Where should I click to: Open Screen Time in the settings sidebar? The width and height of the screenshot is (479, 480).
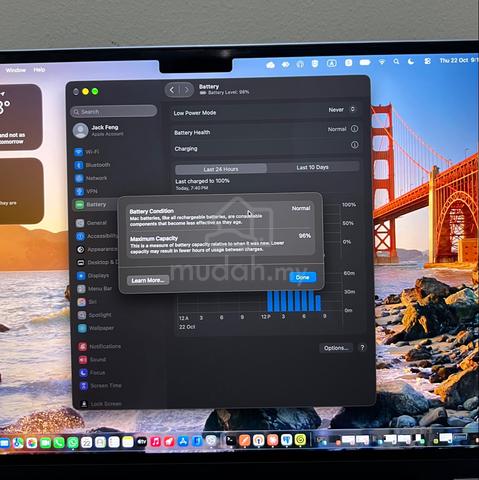[101, 386]
